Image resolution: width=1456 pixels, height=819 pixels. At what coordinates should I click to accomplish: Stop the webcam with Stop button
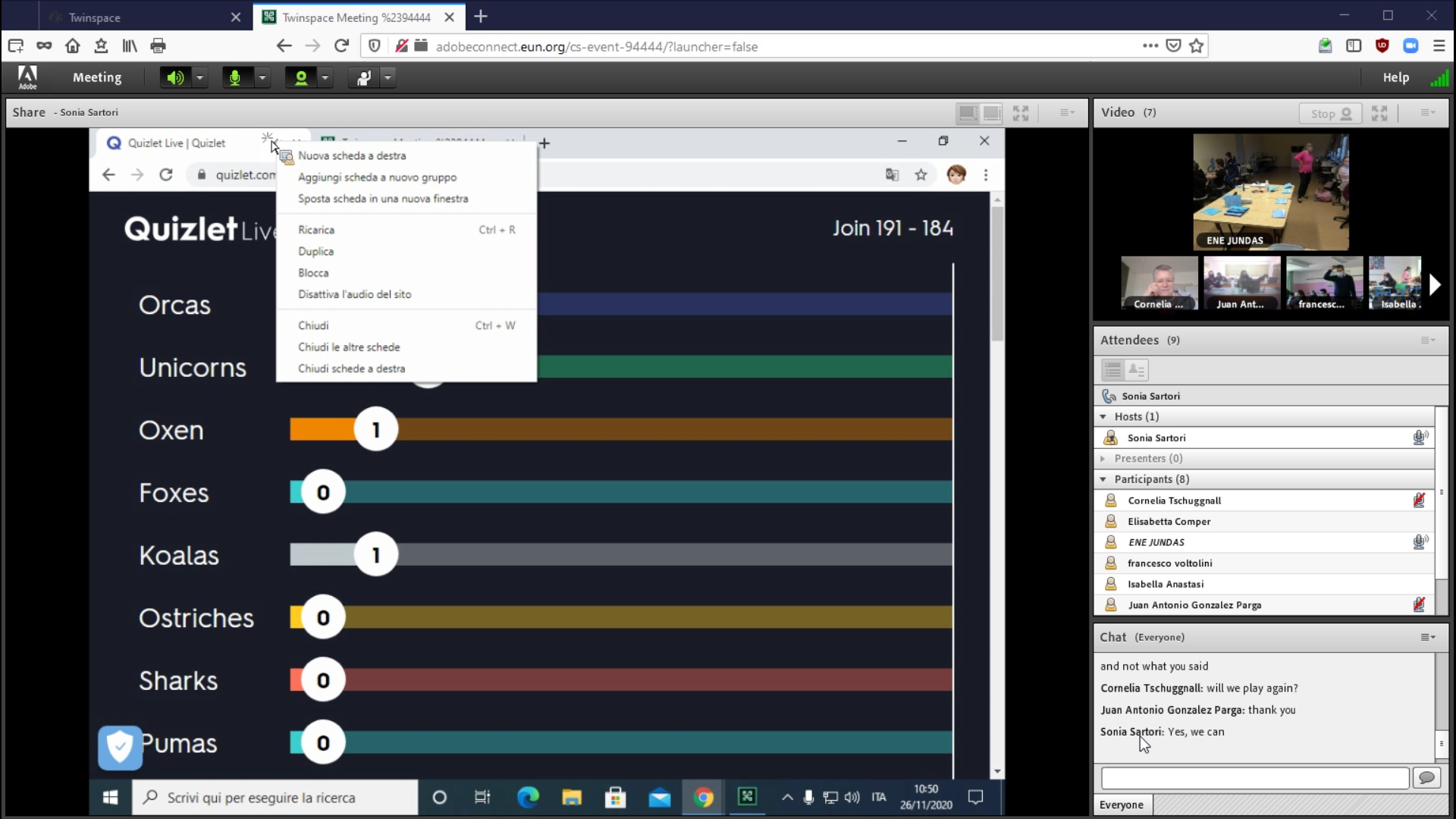[x=1330, y=113]
